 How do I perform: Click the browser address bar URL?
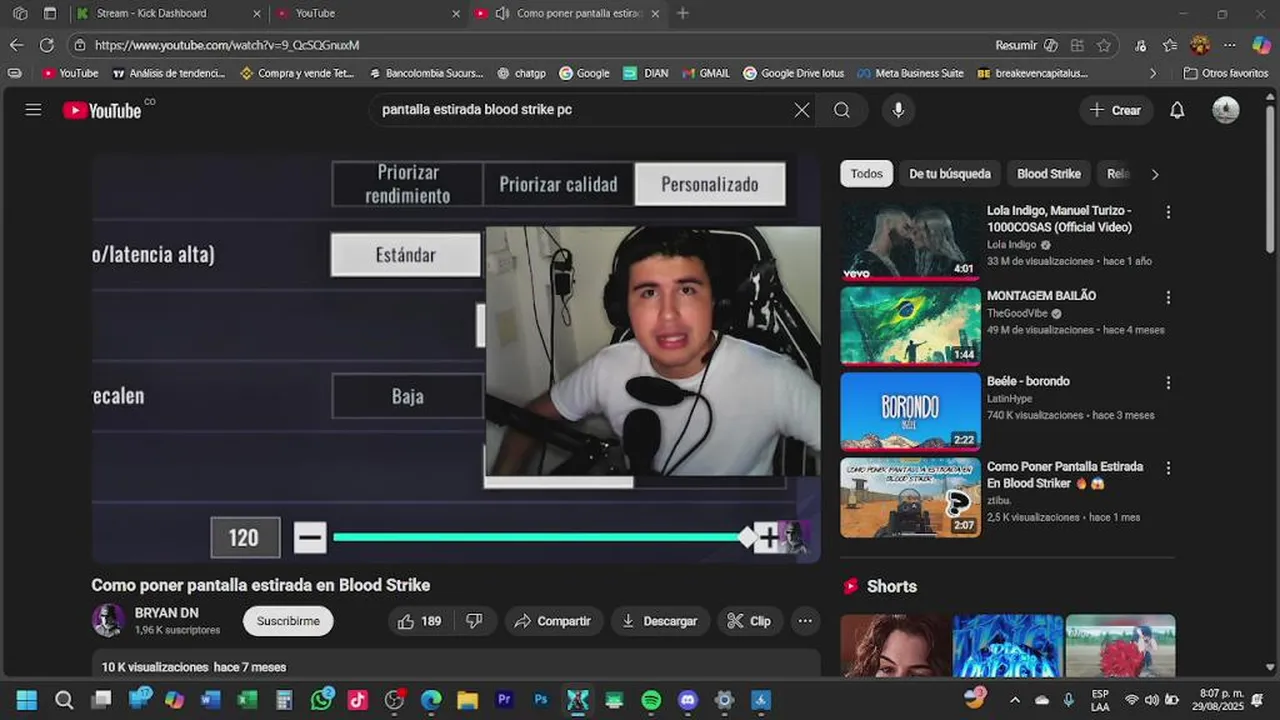(x=227, y=45)
